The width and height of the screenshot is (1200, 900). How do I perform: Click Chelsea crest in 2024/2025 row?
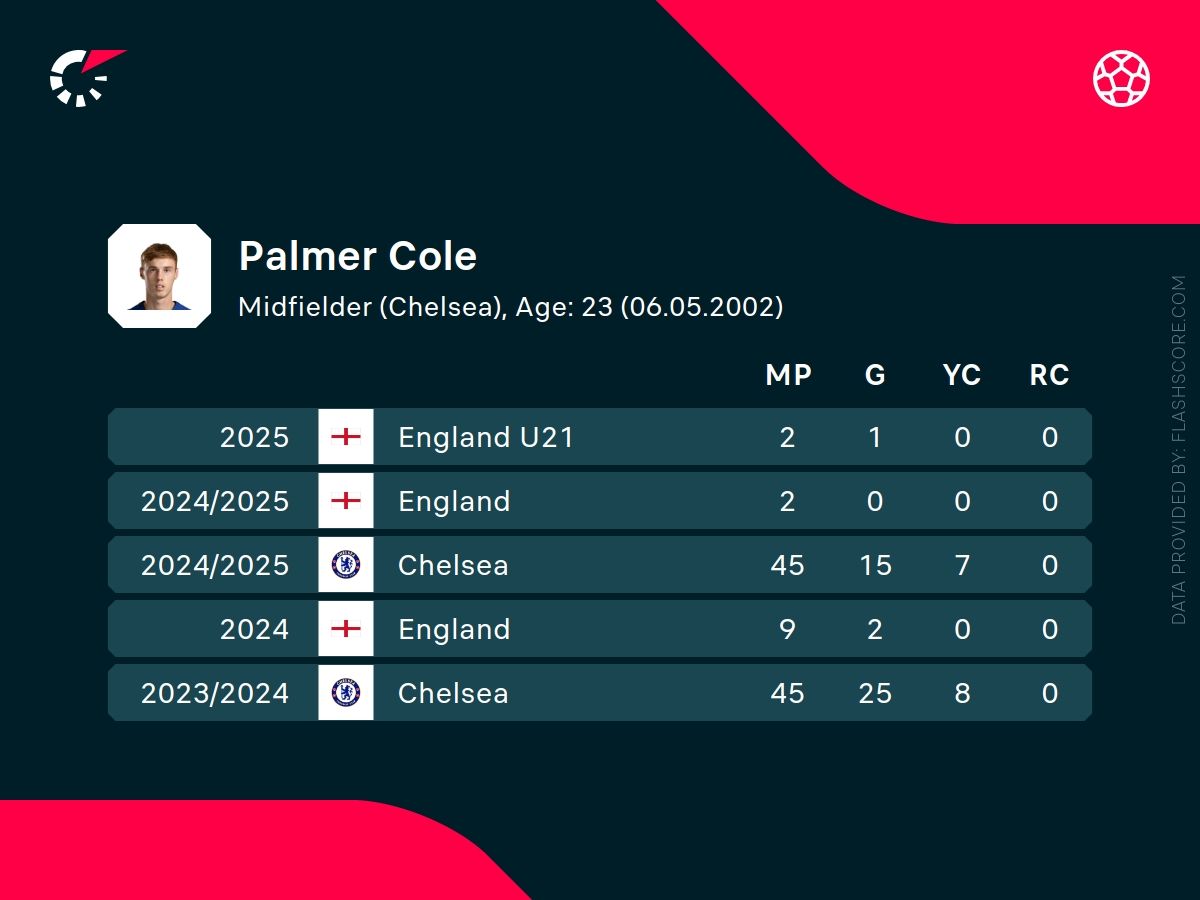click(346, 565)
